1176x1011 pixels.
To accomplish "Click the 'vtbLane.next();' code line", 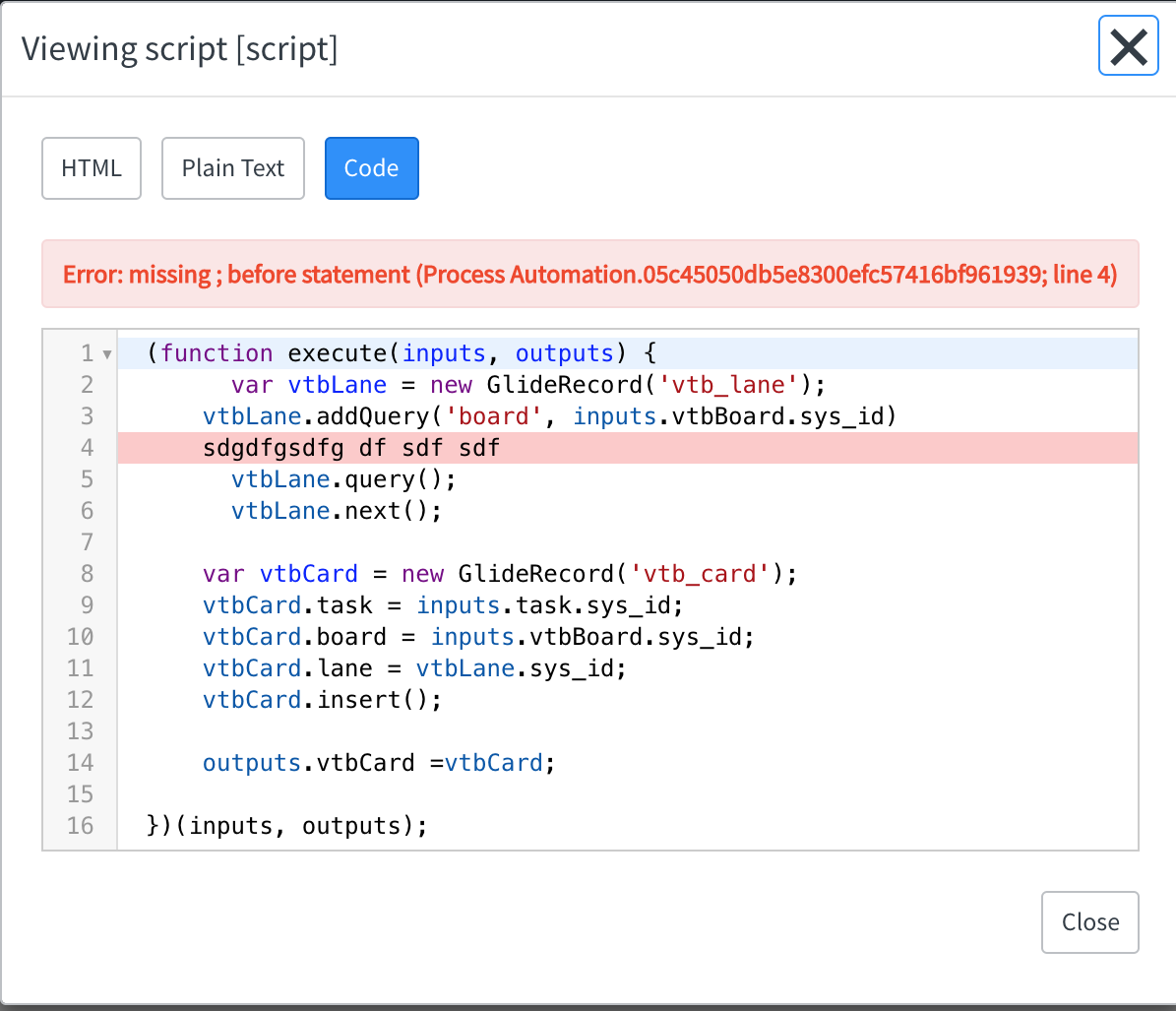I will (628, 511).
